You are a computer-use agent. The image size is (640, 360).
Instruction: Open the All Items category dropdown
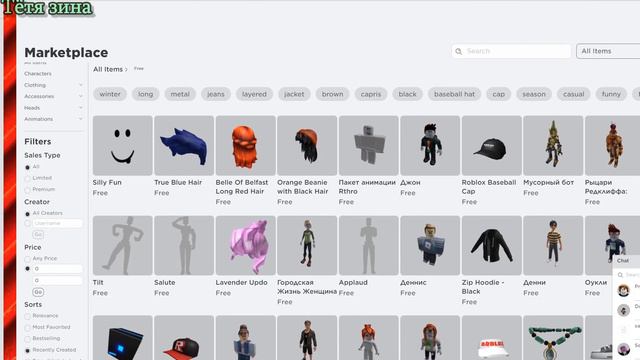[608, 51]
